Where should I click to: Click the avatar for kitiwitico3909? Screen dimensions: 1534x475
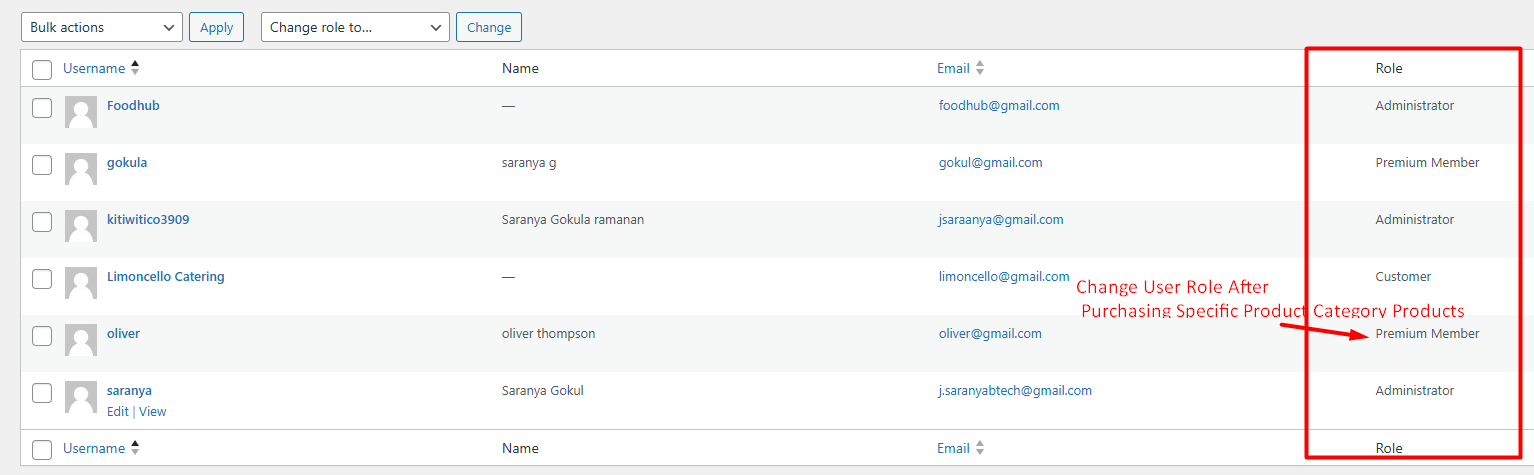coord(81,227)
